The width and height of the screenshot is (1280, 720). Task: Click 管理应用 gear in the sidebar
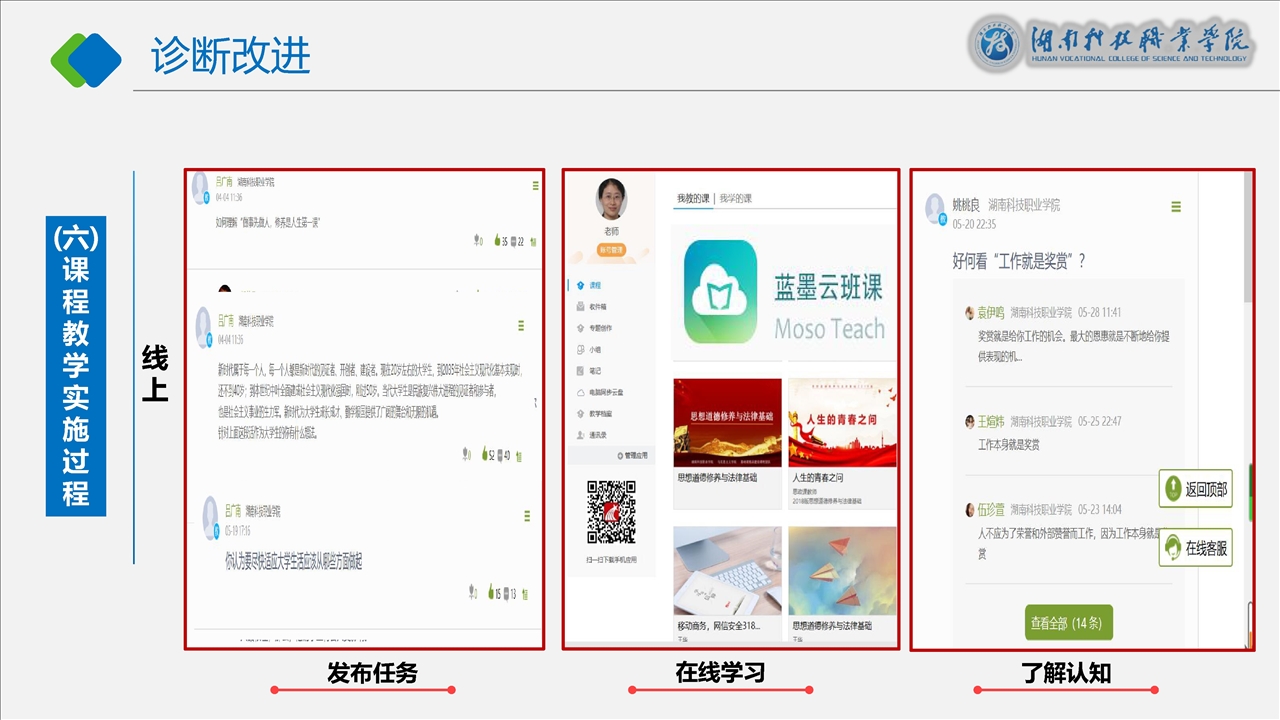[631, 456]
